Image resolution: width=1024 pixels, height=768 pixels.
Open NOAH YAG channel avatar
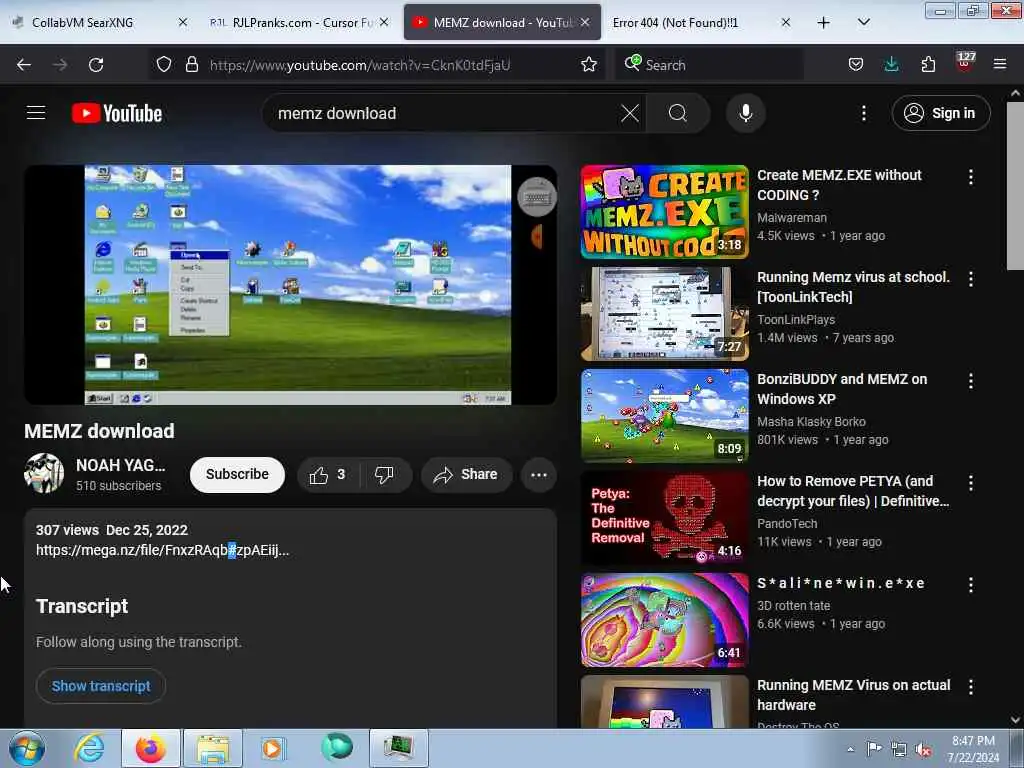(x=44, y=473)
